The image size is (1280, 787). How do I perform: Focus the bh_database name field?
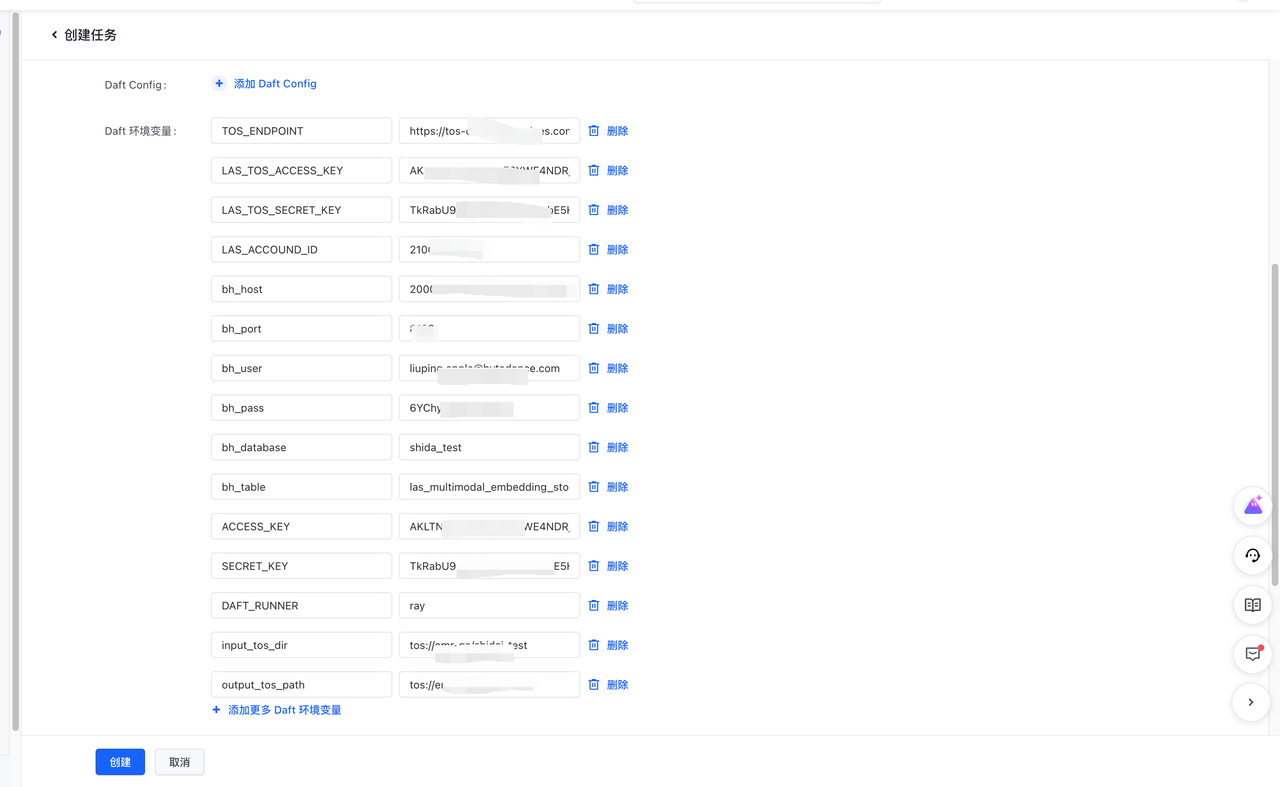point(301,447)
